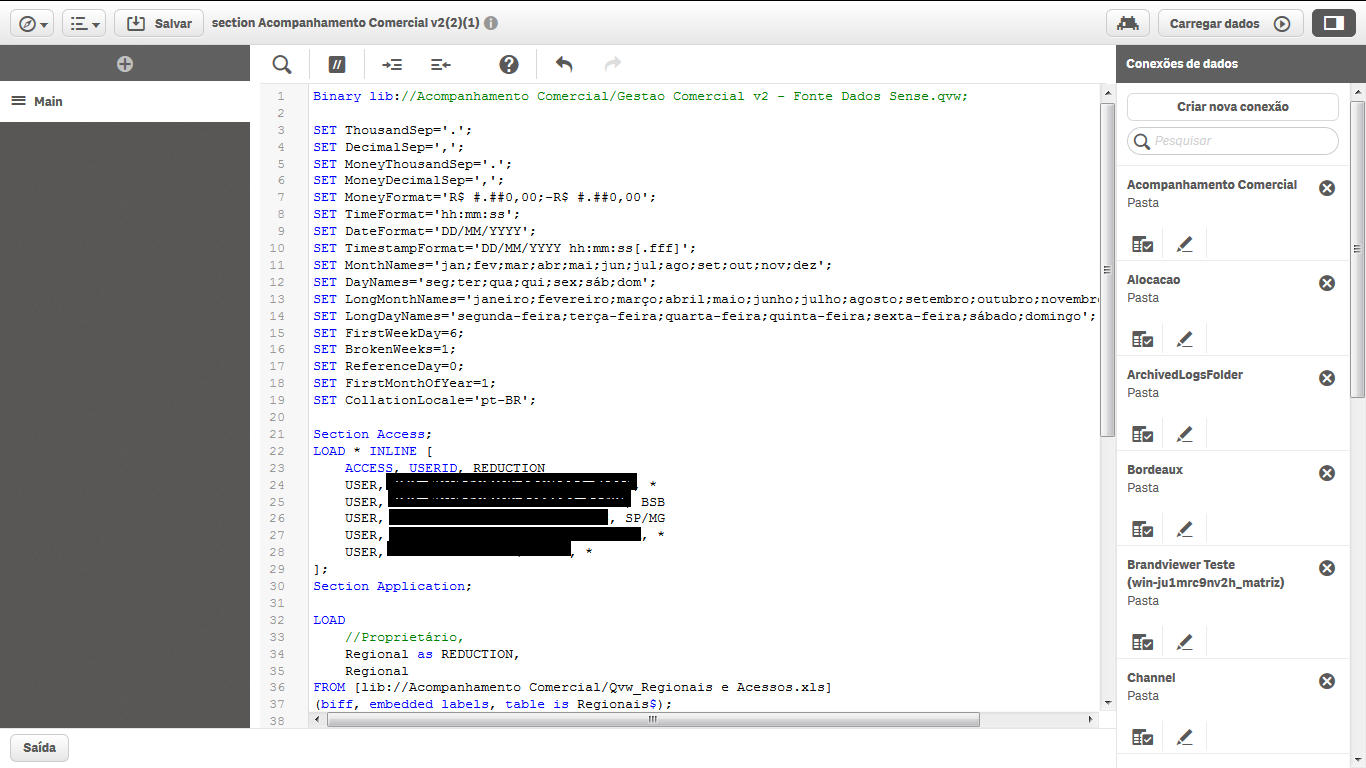Open search in script editor
1366x768 pixels.
tap(282, 65)
